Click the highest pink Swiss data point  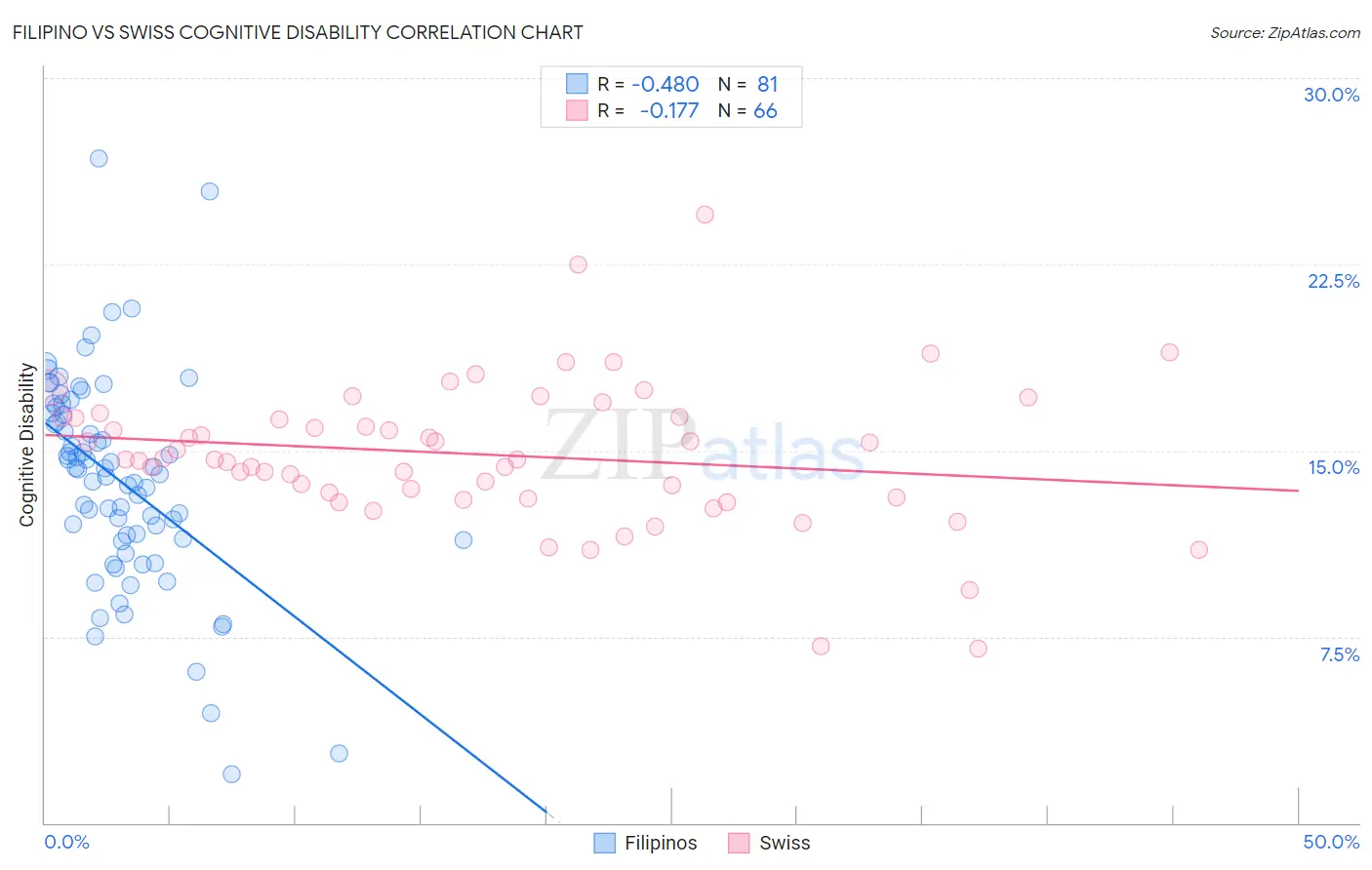tap(705, 215)
